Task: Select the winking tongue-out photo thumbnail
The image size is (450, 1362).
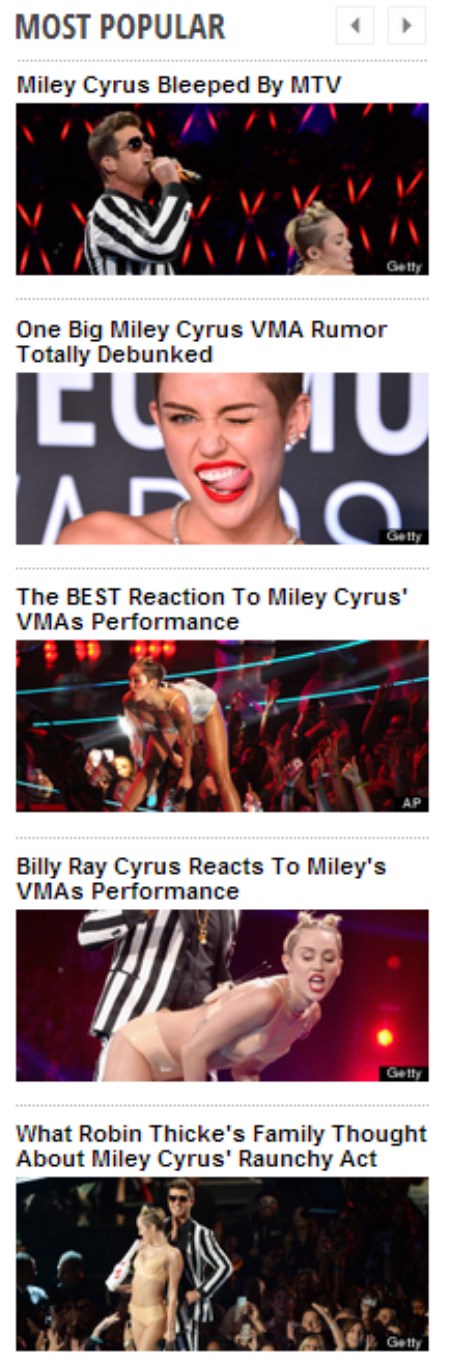Action: tap(222, 458)
